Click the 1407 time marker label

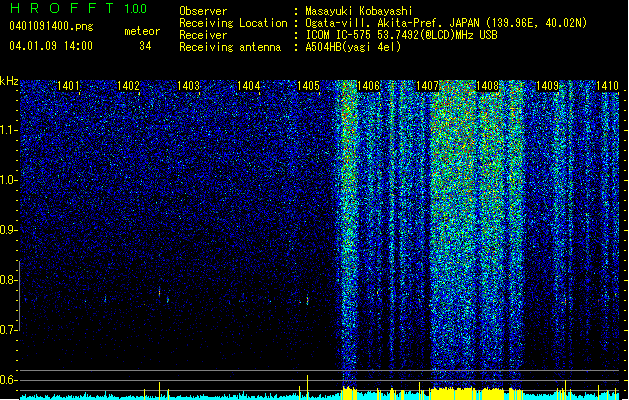click(428, 86)
